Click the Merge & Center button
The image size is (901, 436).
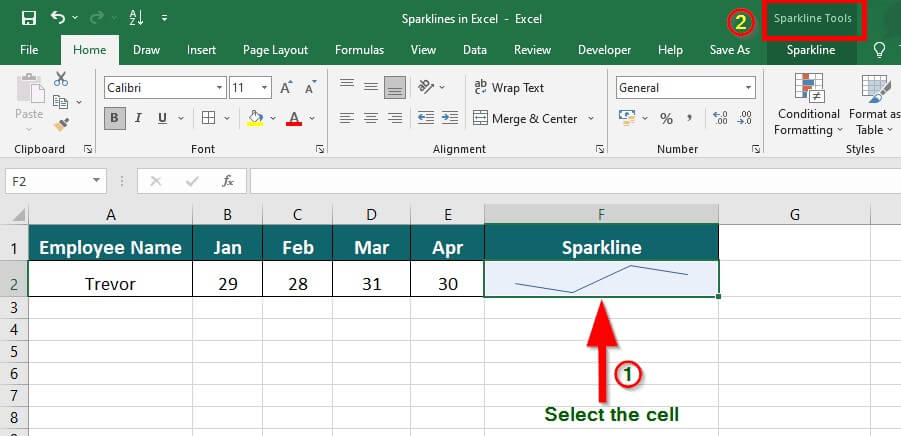tap(525, 119)
